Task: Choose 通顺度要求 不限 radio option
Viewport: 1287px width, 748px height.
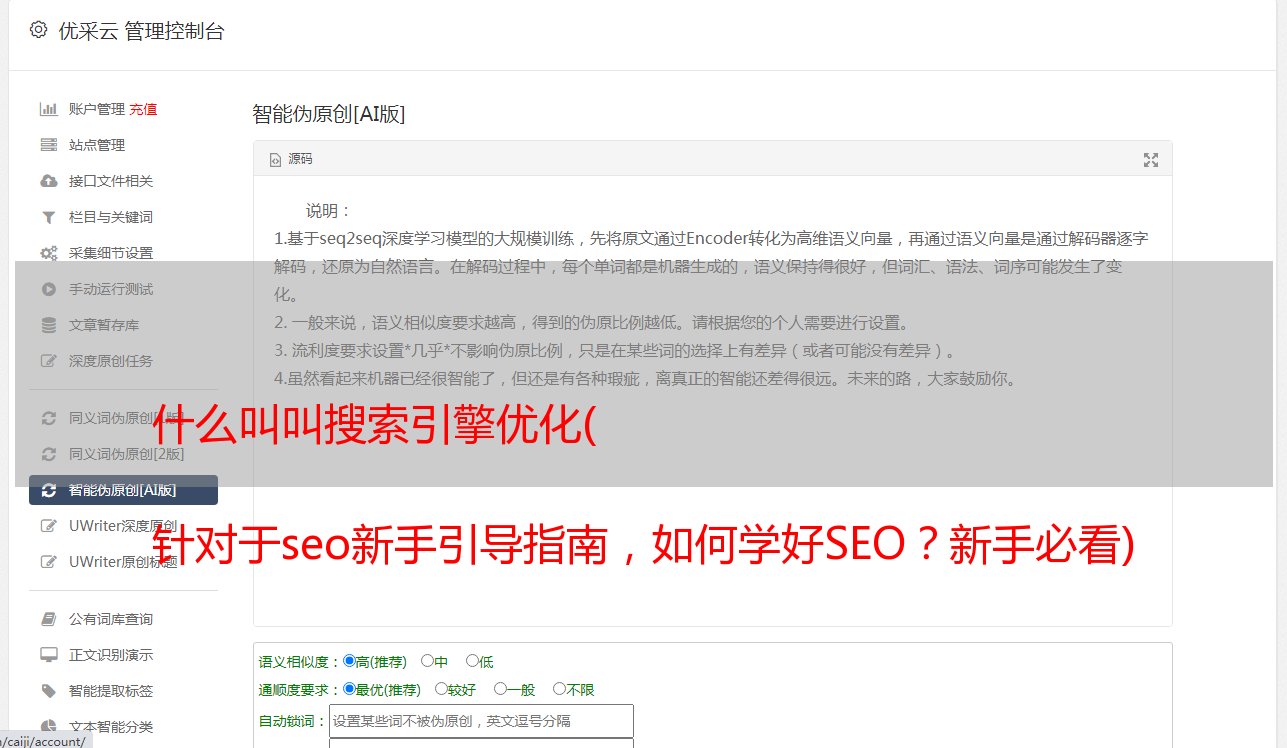Action: (559, 689)
